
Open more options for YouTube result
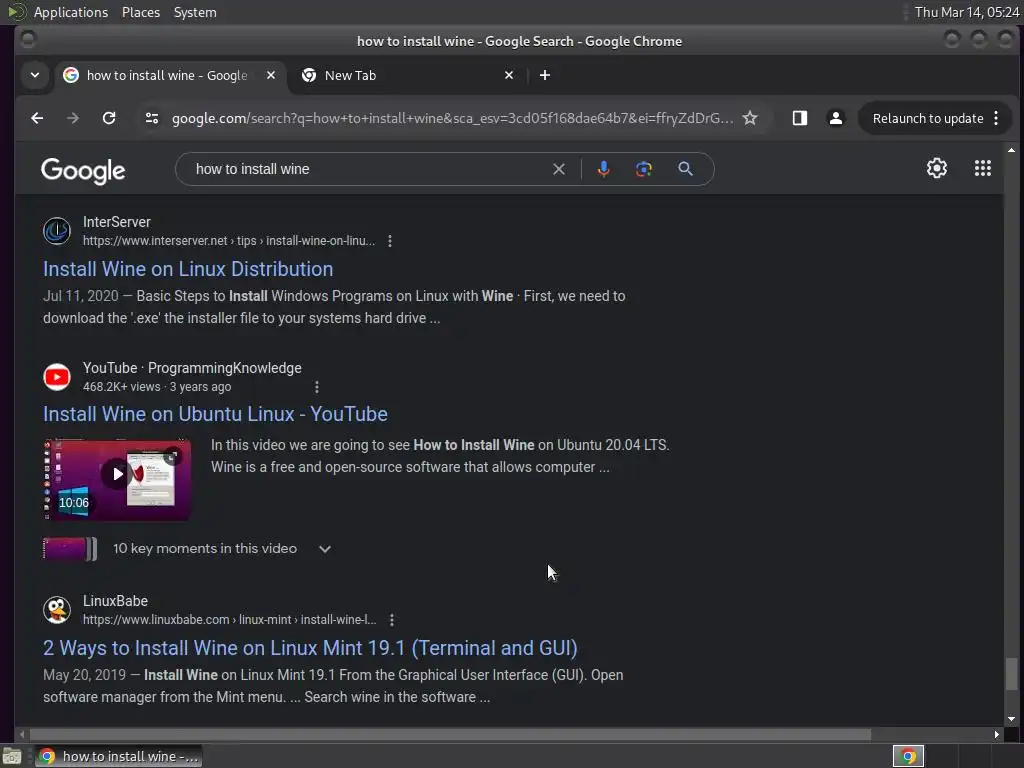click(317, 387)
